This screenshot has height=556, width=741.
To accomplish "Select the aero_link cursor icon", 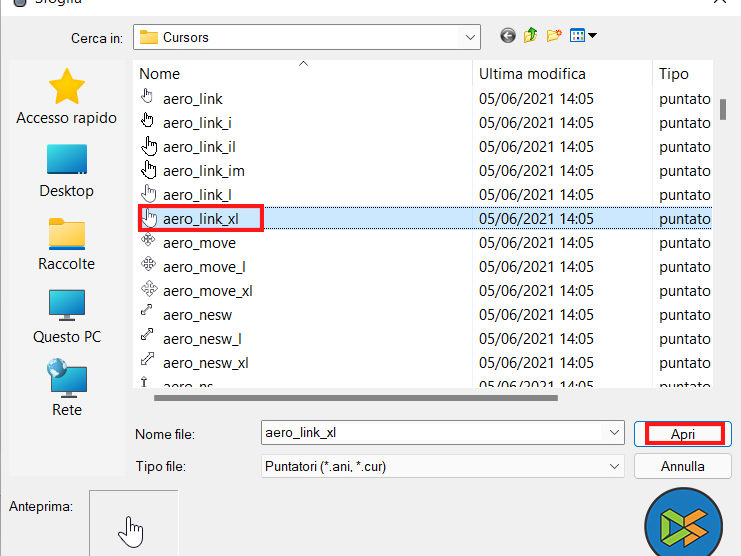I will tap(147, 96).
